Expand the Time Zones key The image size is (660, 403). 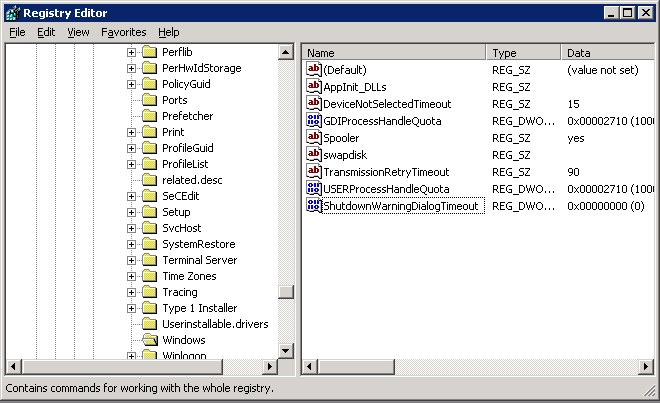pyautogui.click(x=131, y=276)
